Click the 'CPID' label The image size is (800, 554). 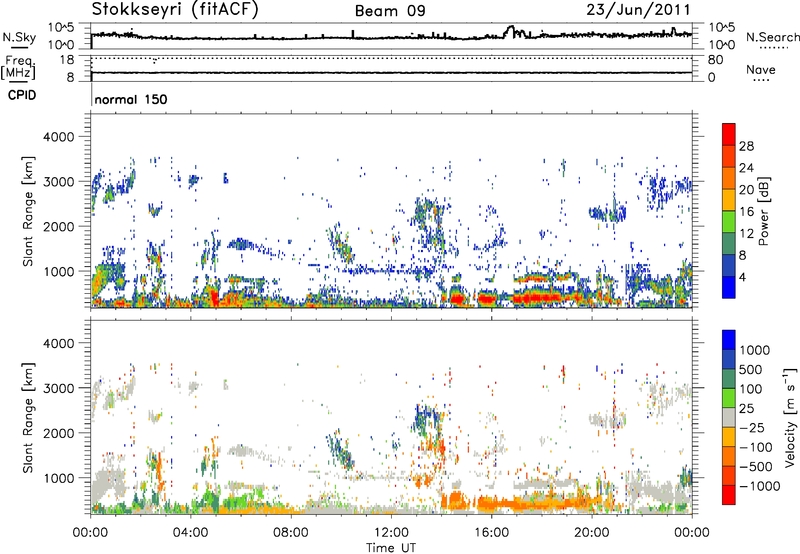tap(22, 95)
